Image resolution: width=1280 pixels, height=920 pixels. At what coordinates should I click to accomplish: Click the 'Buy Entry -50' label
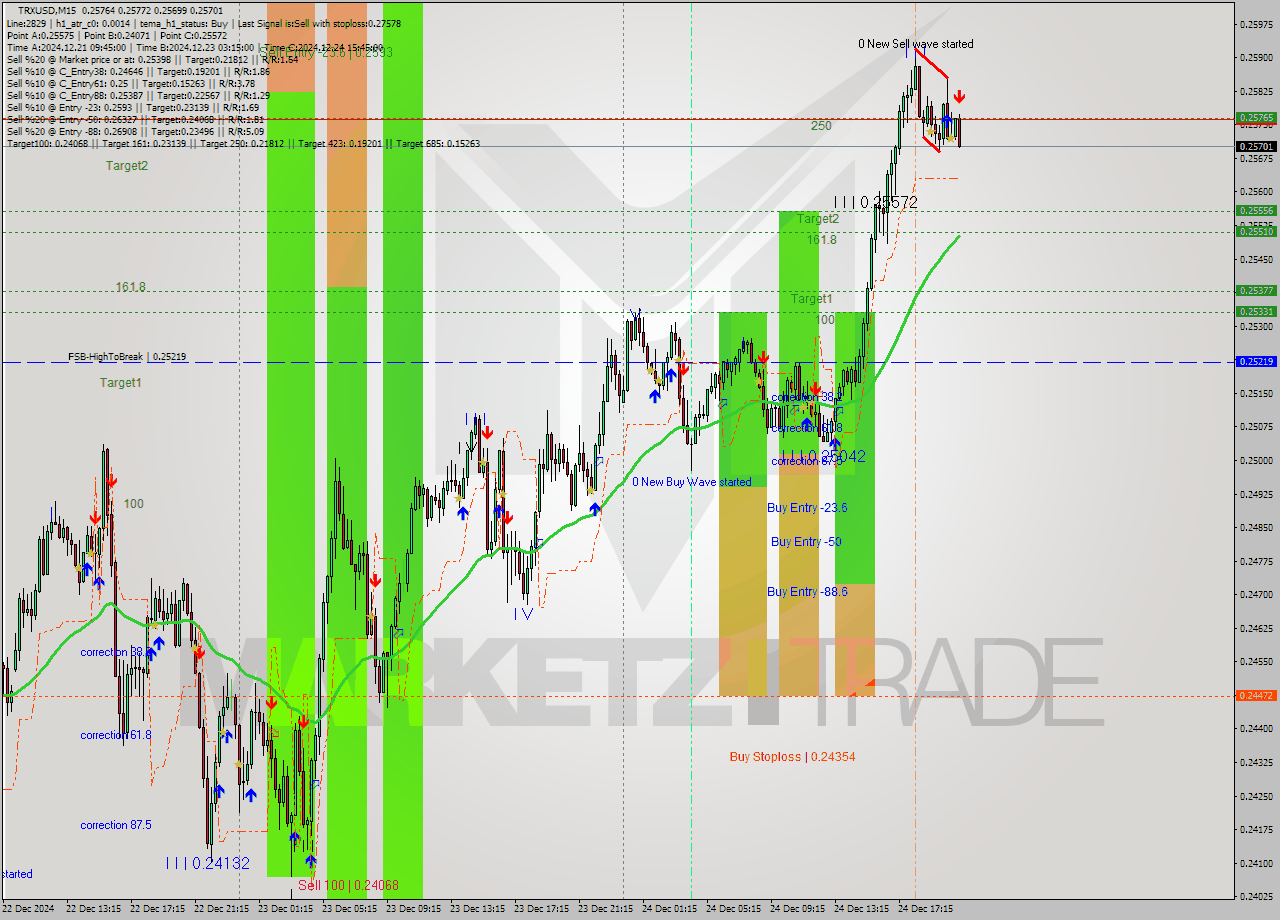pos(806,542)
